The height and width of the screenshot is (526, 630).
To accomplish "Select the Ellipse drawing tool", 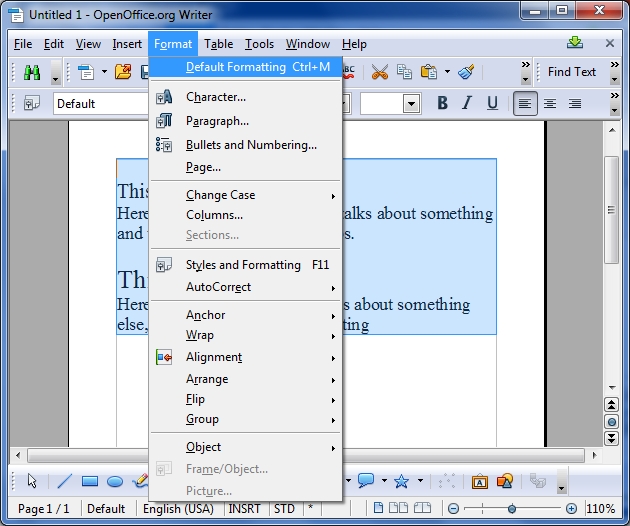I will click(115, 481).
